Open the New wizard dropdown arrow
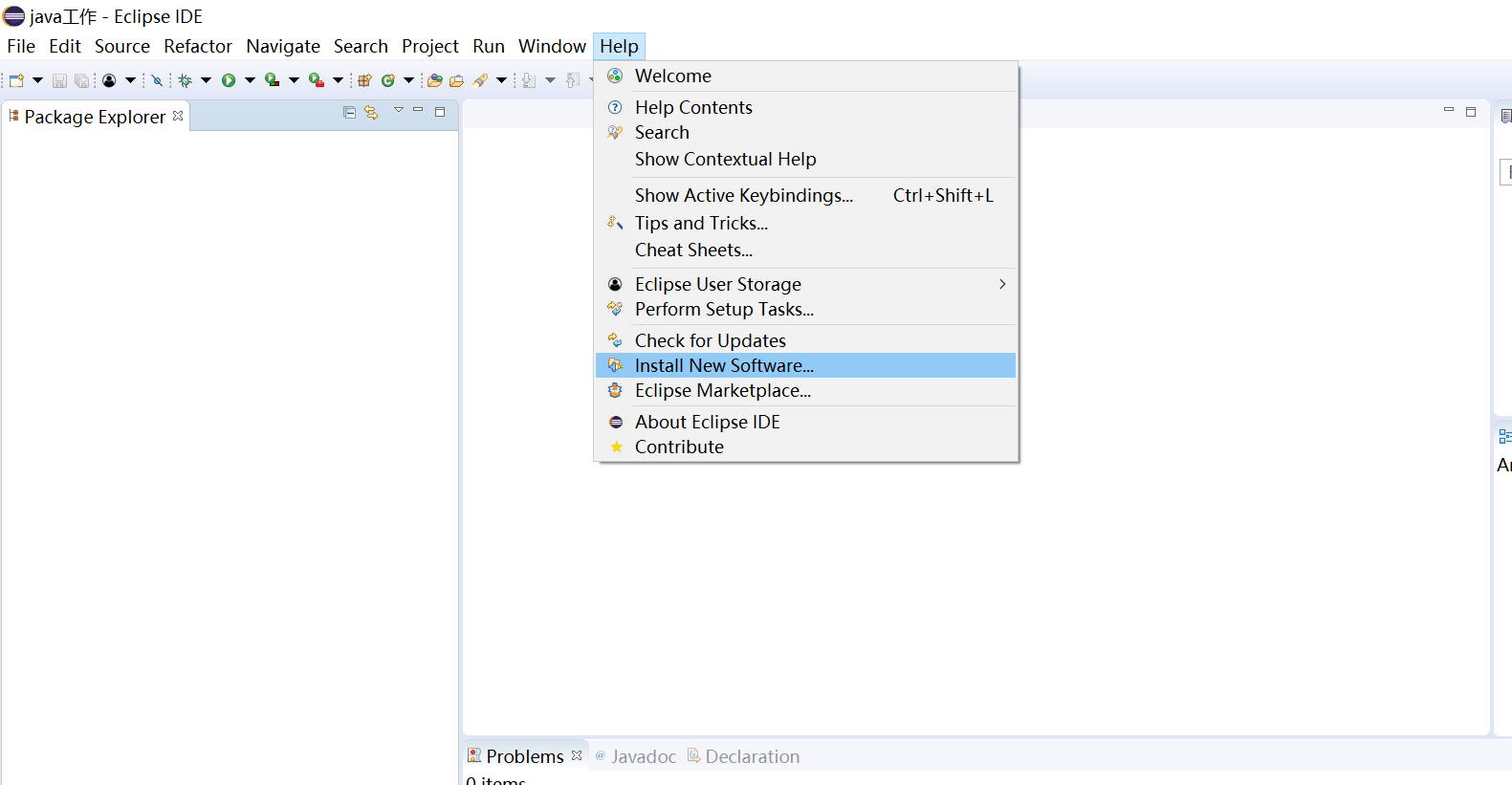 (37, 80)
